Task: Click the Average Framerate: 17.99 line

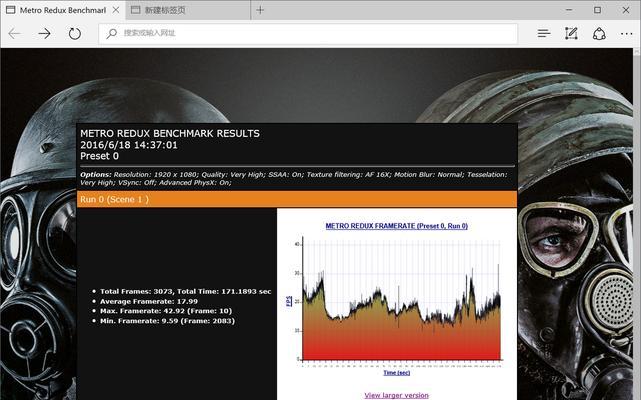Action: [x=149, y=301]
